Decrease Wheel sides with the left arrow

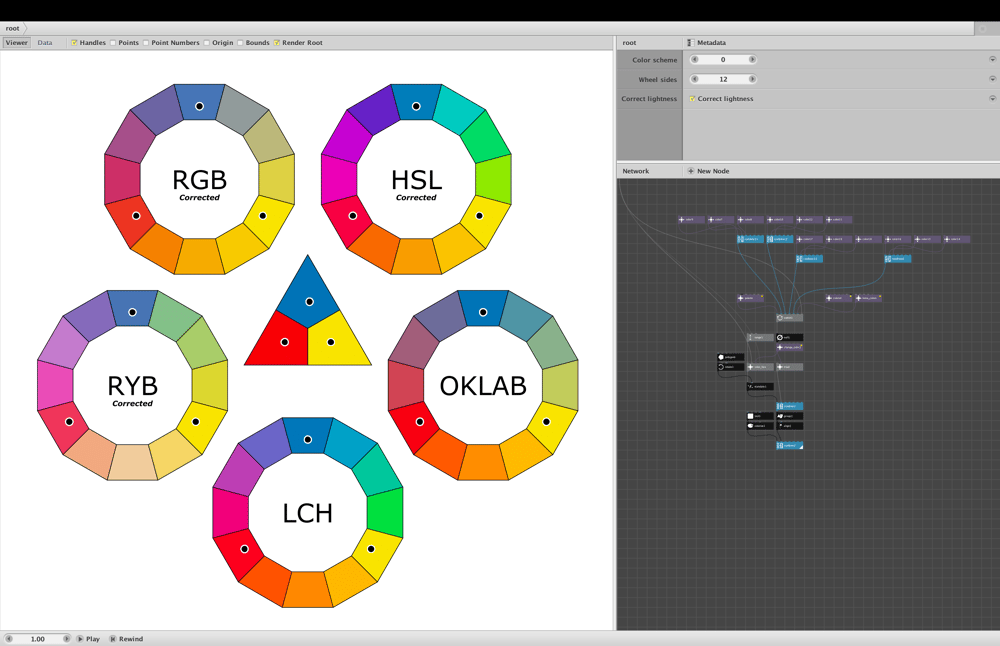click(695, 79)
